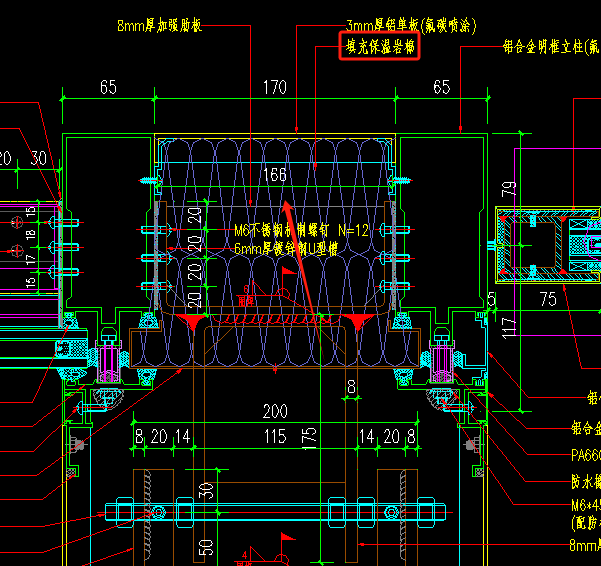
Task: Click the right red triangle marker
Action: click(x=358, y=321)
